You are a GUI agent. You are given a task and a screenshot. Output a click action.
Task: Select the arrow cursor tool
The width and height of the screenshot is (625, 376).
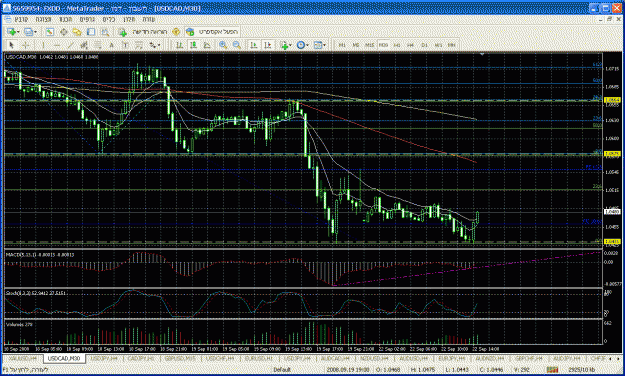pos(12,45)
